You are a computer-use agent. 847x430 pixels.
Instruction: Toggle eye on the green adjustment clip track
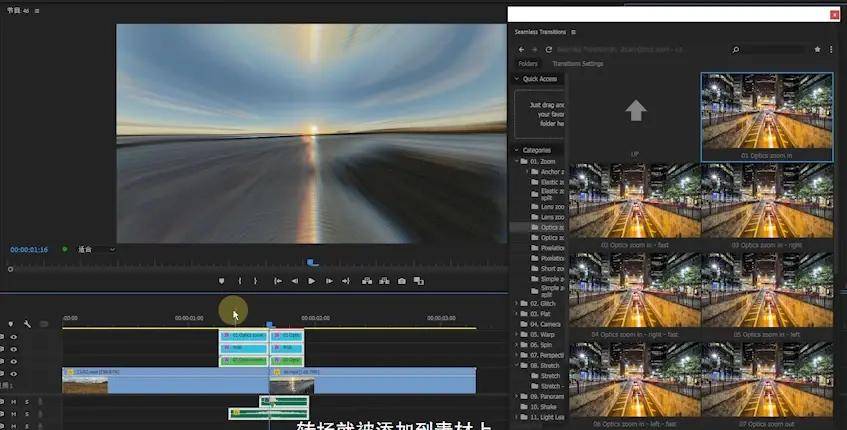click(14, 361)
